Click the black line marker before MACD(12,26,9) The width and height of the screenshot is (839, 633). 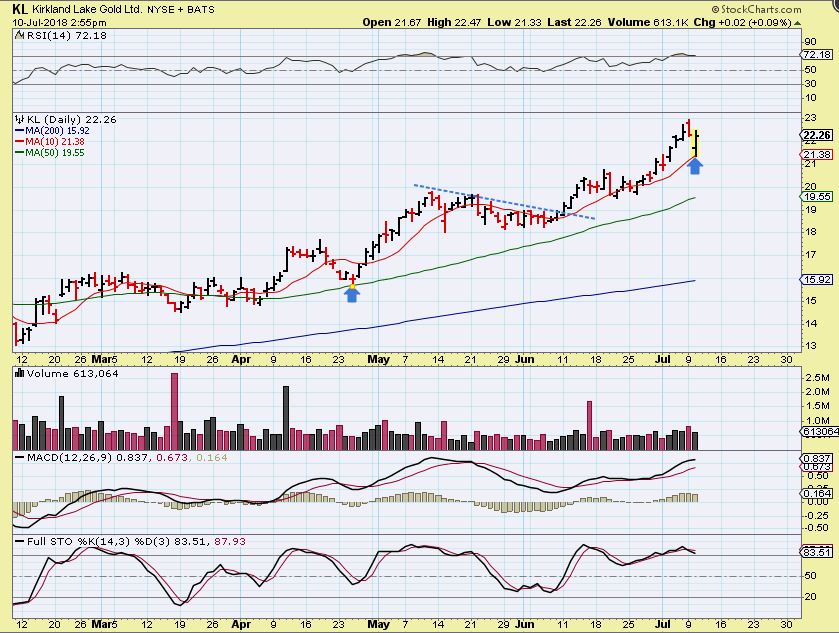pyautogui.click(x=20, y=458)
